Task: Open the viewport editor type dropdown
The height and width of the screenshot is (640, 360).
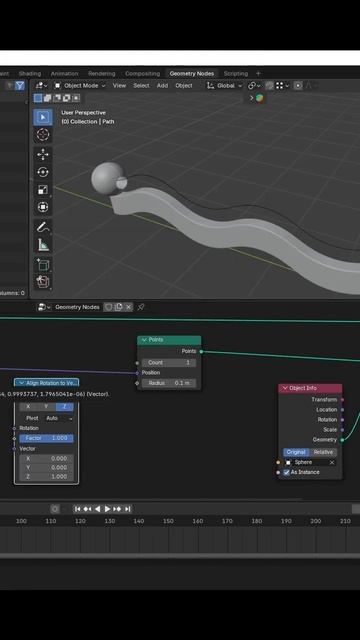Action: click(41, 85)
